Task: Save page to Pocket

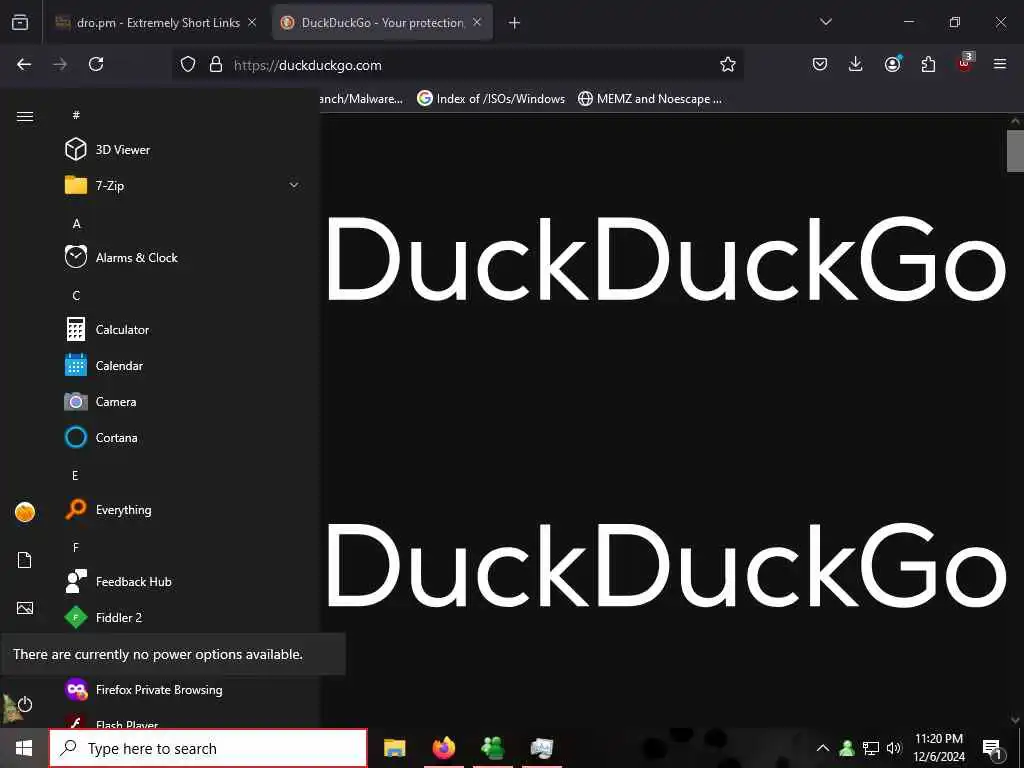Action: (x=820, y=64)
